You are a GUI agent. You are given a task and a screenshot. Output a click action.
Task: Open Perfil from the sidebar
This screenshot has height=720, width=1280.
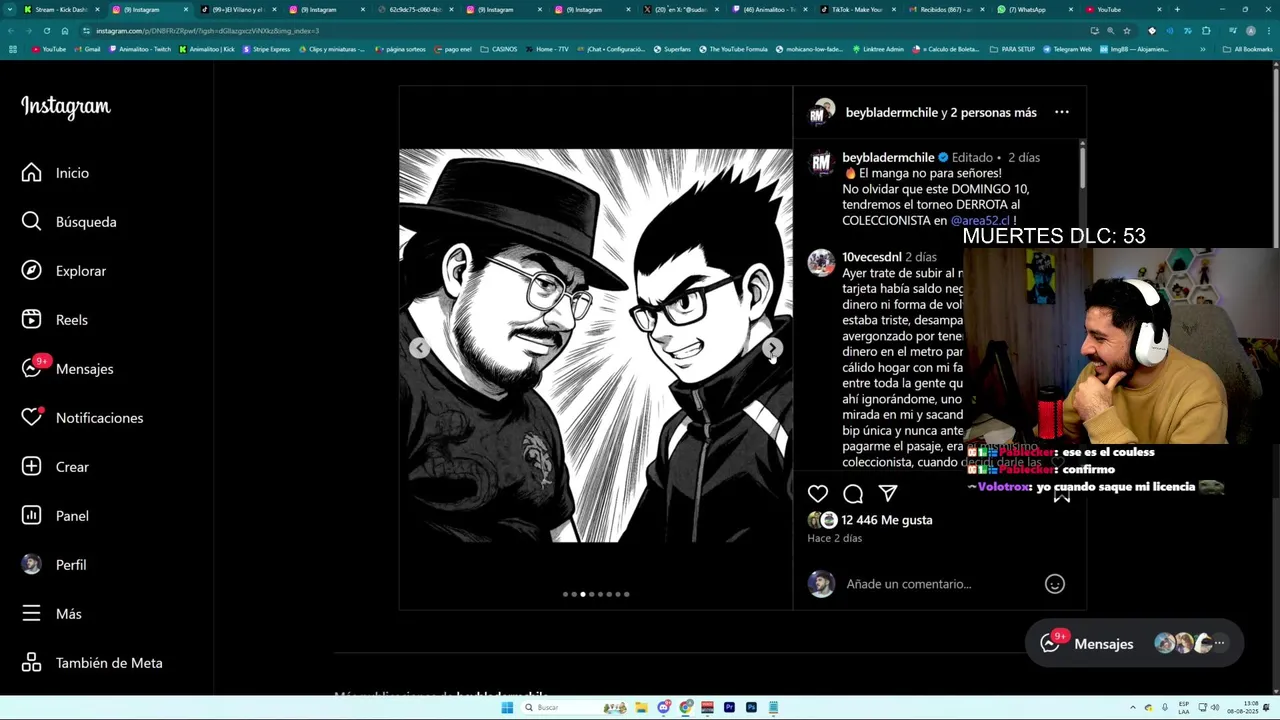53,565
